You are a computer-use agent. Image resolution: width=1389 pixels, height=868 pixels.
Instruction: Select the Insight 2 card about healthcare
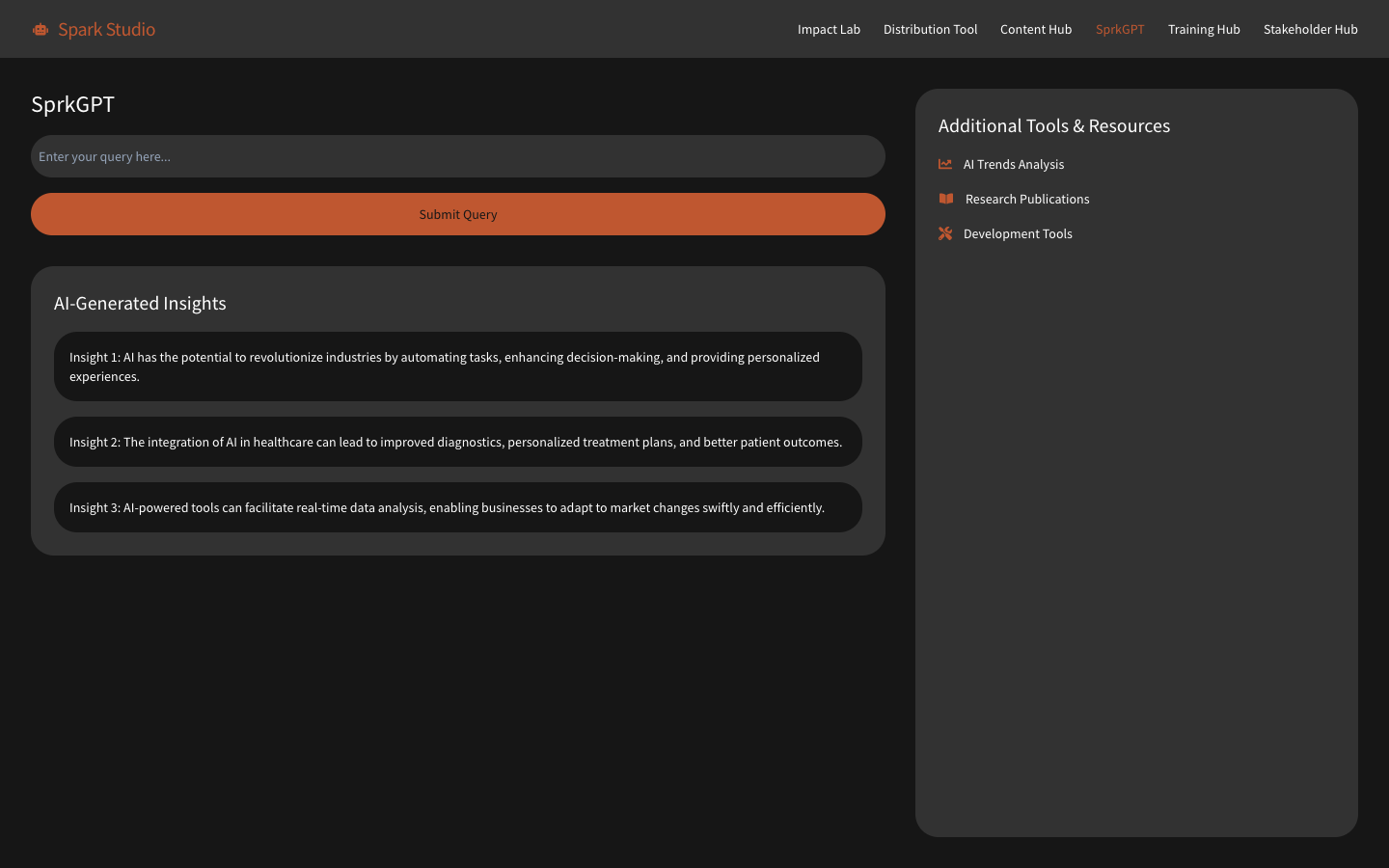click(x=457, y=442)
